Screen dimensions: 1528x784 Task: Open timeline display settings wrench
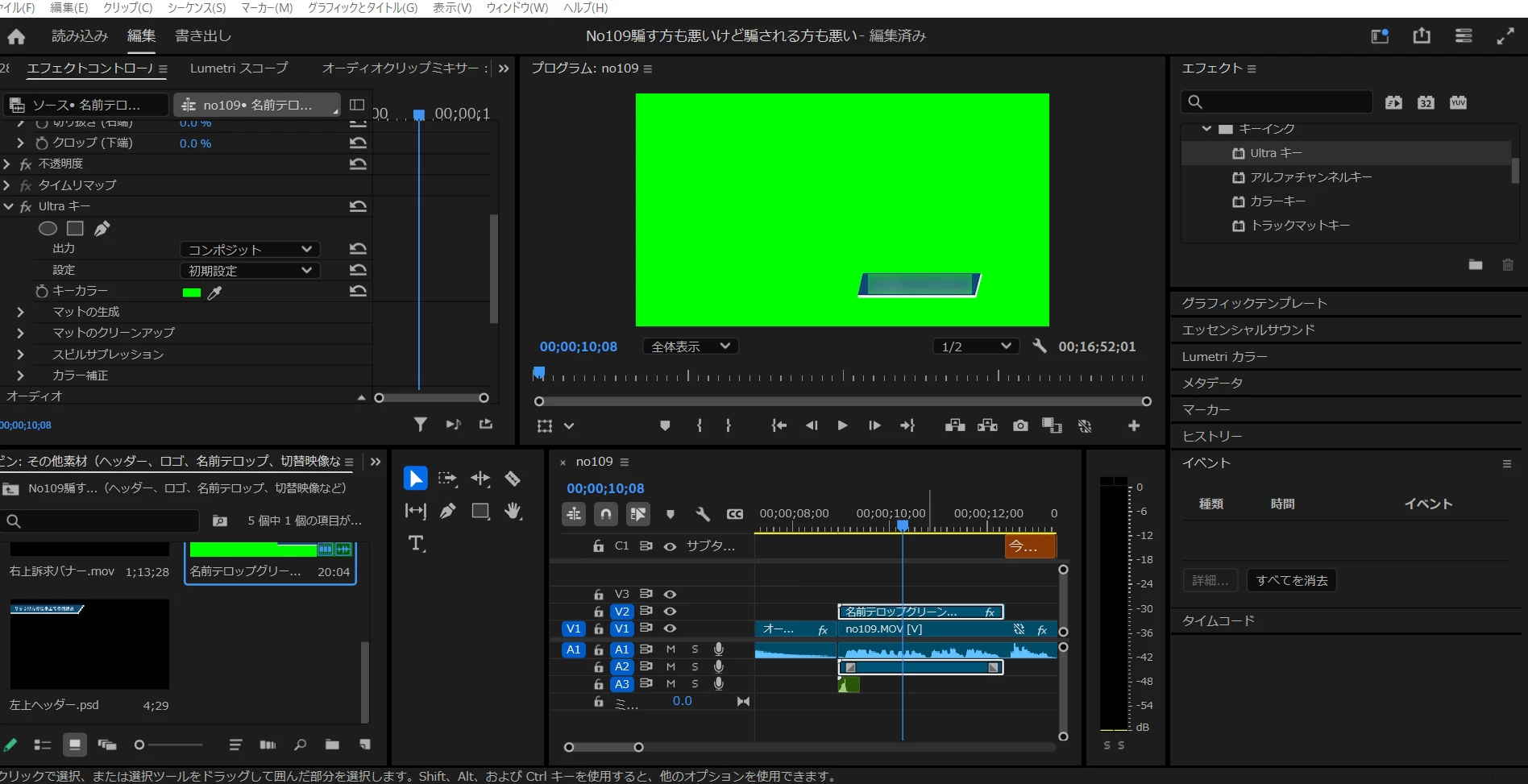coord(703,514)
